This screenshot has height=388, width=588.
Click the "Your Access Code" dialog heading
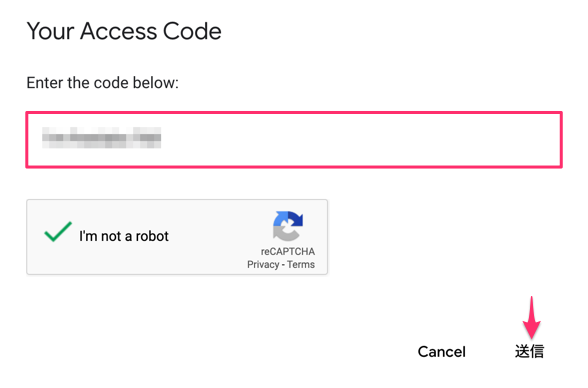(x=124, y=31)
